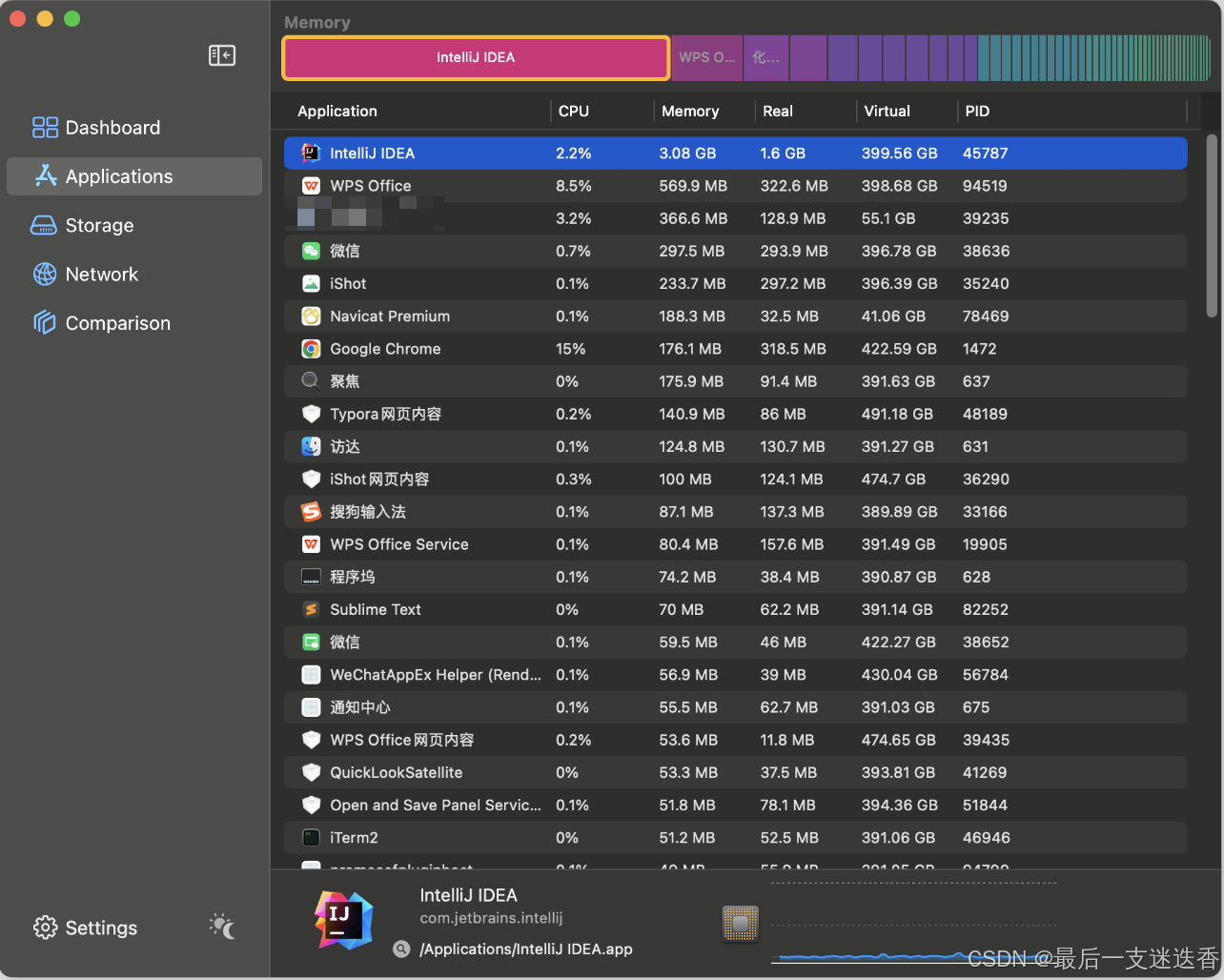
Task: Click the Sublime Text row icon
Action: 311,609
